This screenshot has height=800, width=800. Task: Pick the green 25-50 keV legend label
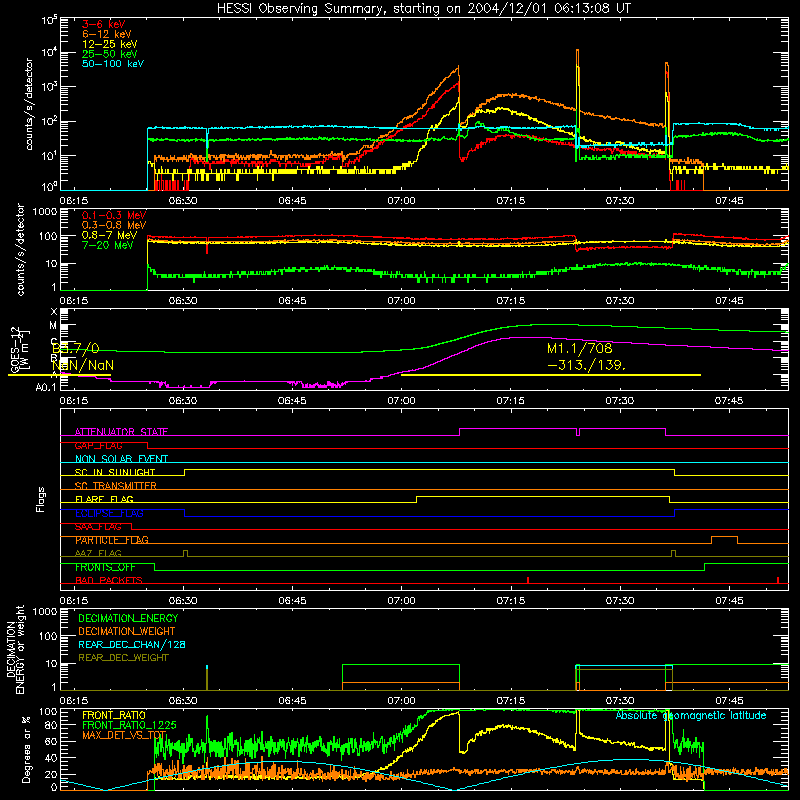109,54
